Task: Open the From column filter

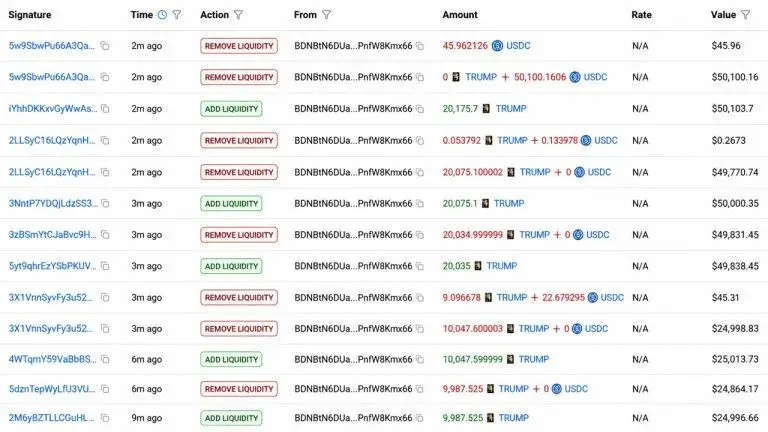Action: point(327,15)
